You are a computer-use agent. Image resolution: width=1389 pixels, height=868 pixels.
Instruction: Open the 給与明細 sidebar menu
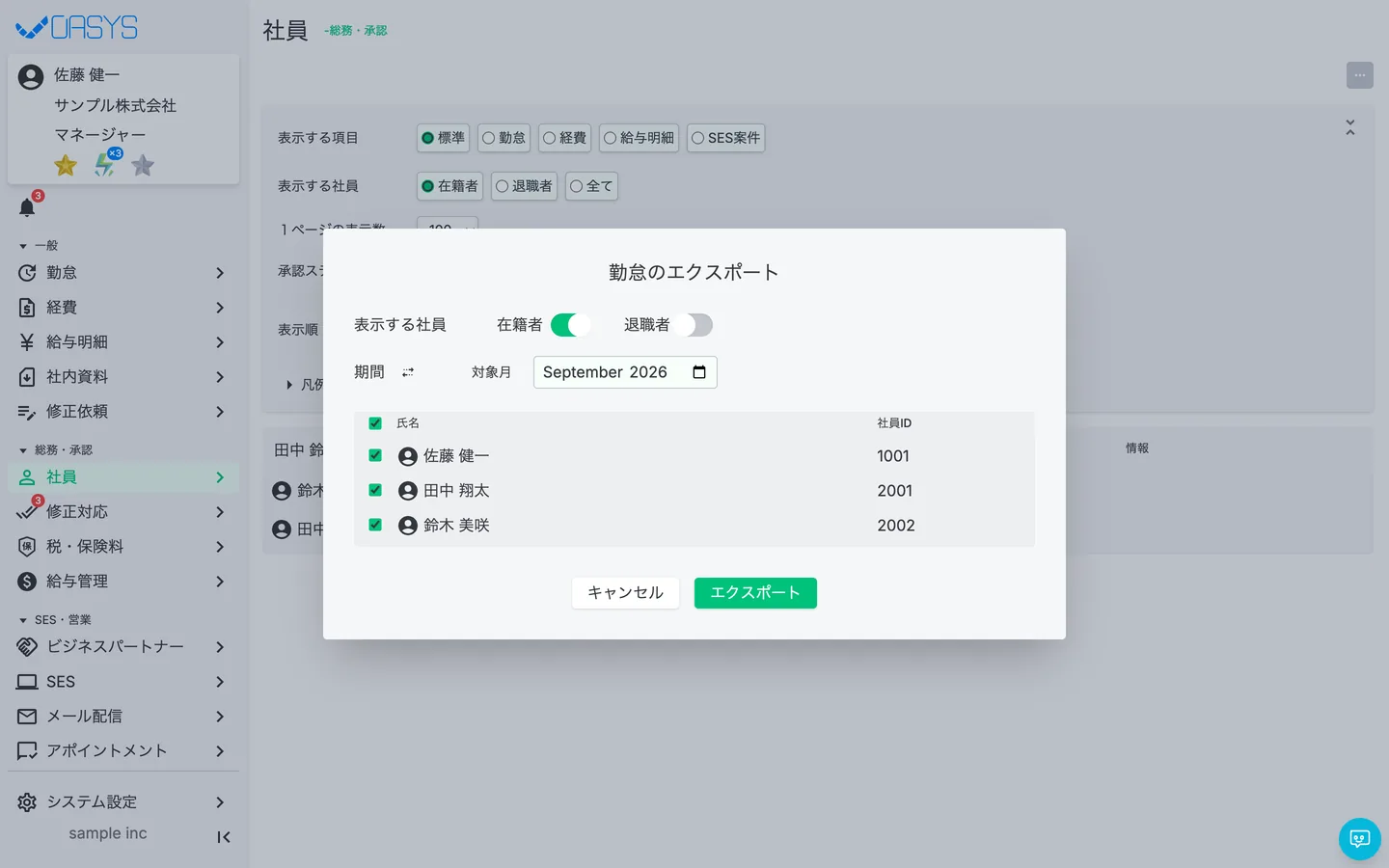click(123, 342)
